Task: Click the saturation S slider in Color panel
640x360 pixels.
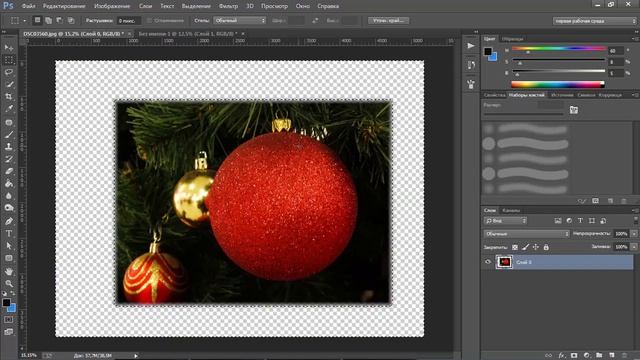Action: point(559,60)
